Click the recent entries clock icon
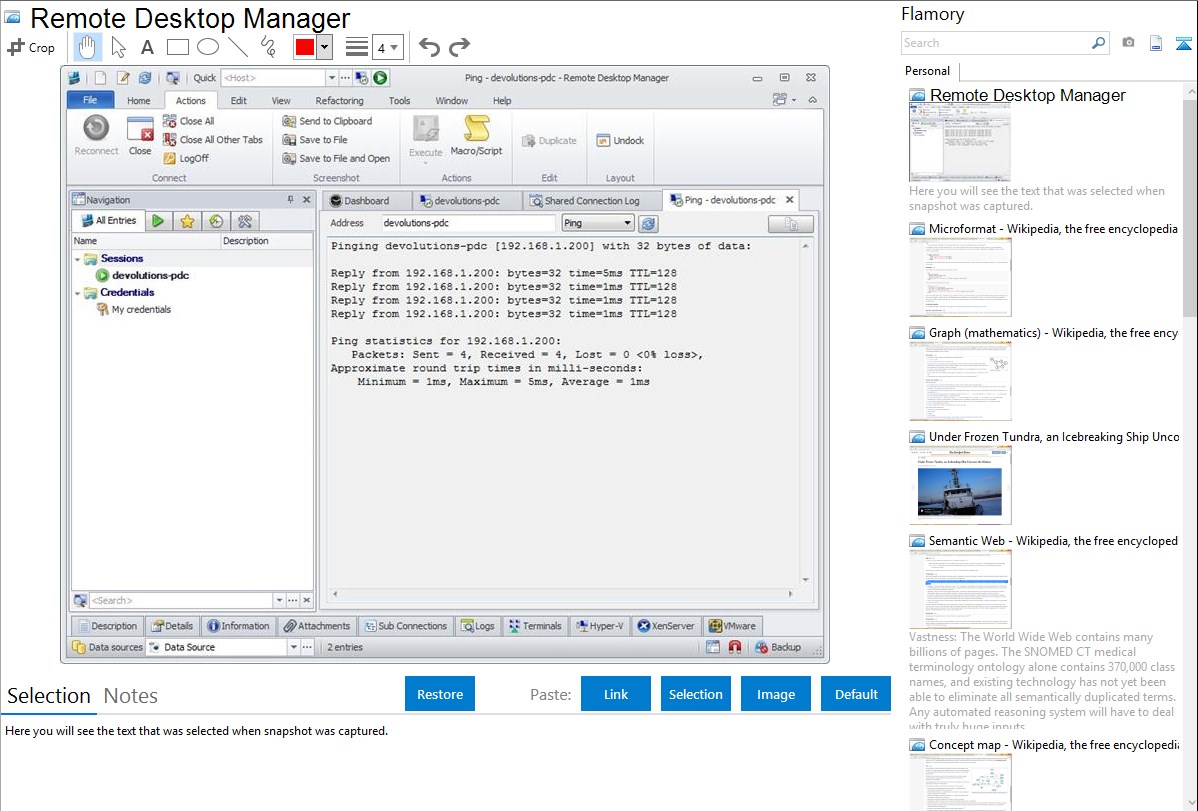 tap(216, 221)
